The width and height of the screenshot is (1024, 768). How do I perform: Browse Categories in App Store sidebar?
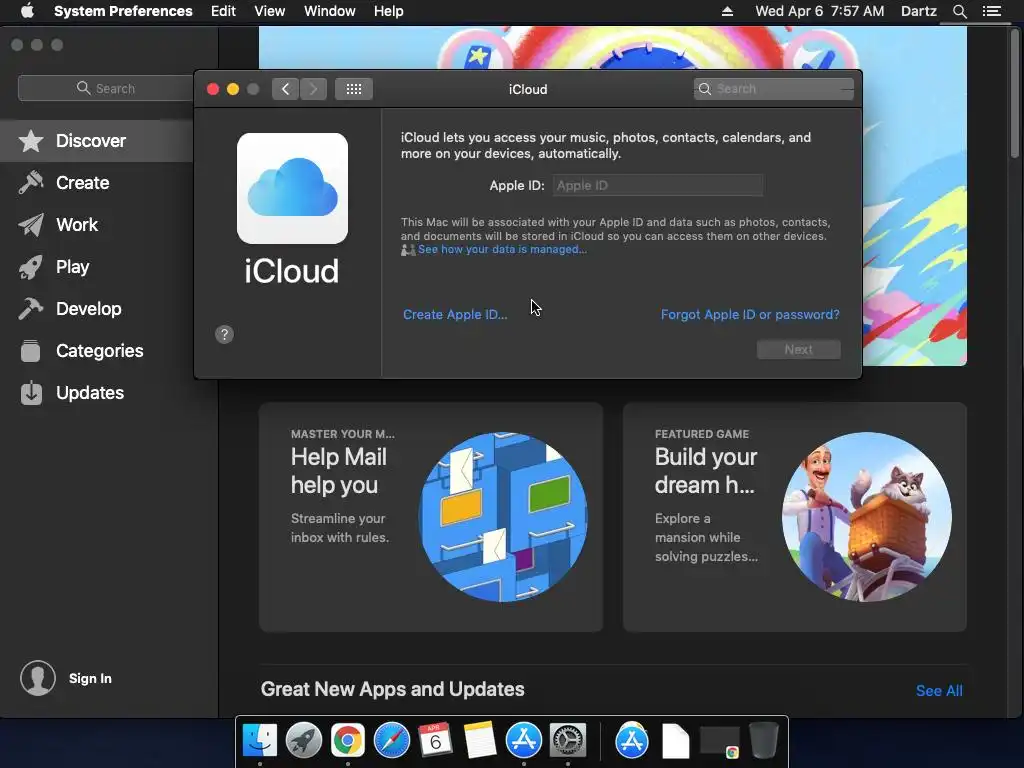97,351
